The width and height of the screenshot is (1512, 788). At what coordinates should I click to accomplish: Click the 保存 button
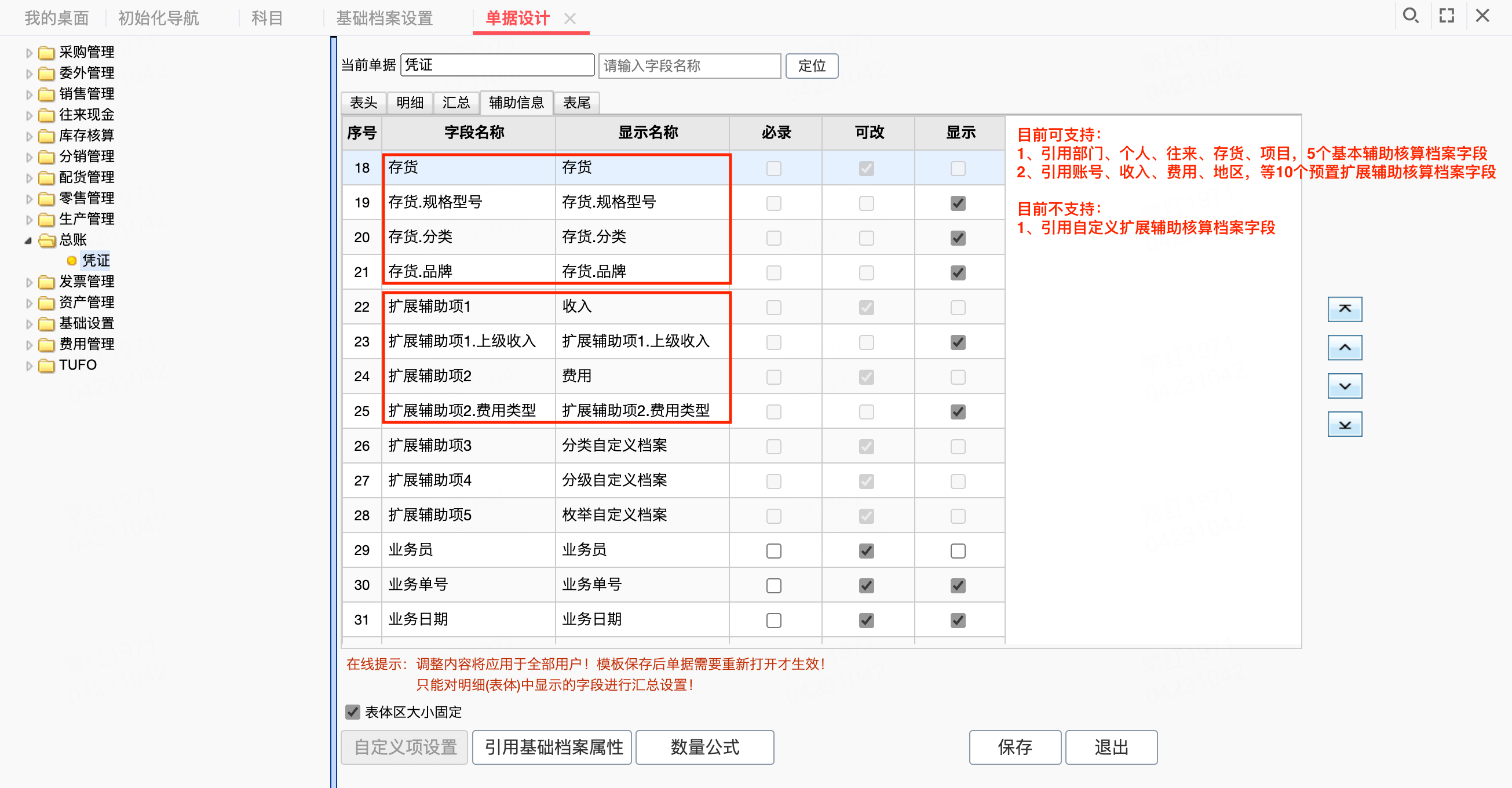click(x=1014, y=747)
